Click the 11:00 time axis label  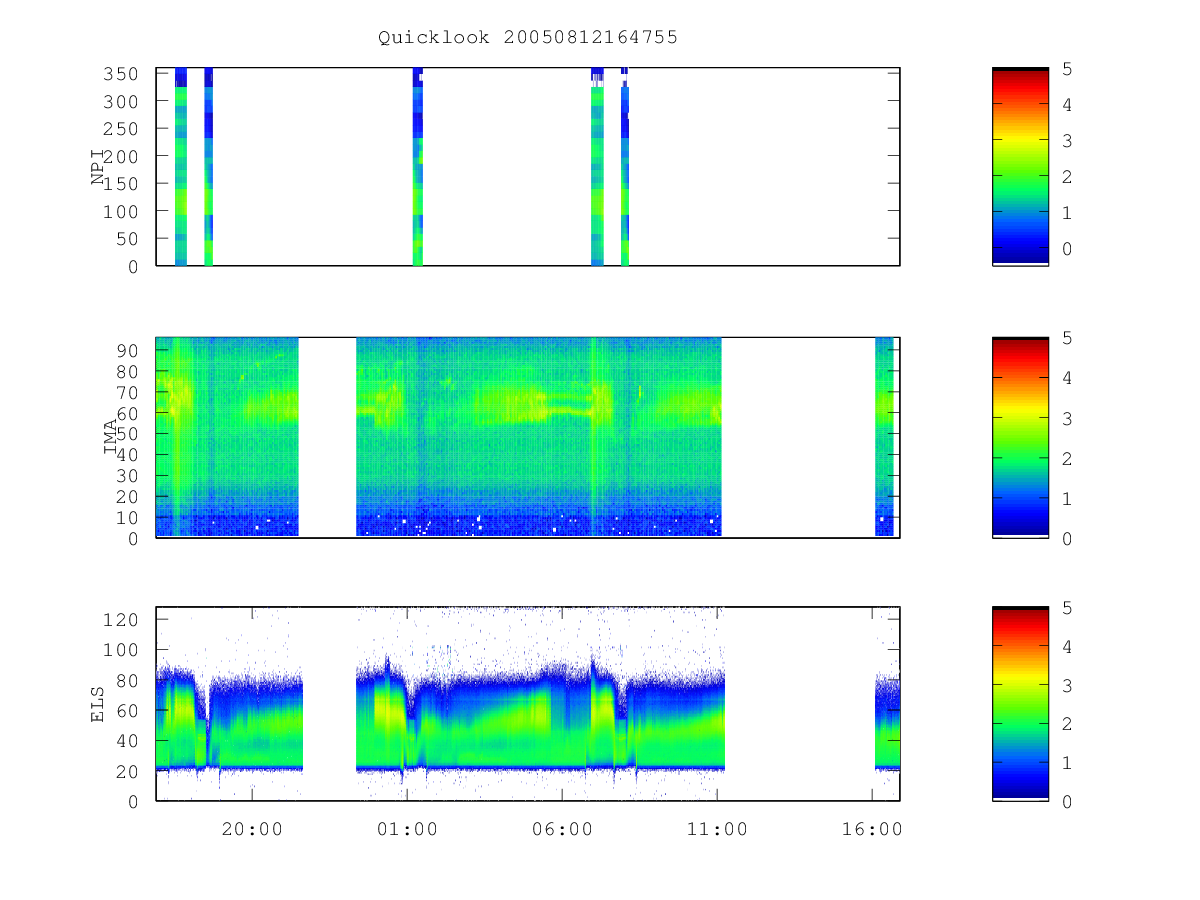[x=718, y=829]
